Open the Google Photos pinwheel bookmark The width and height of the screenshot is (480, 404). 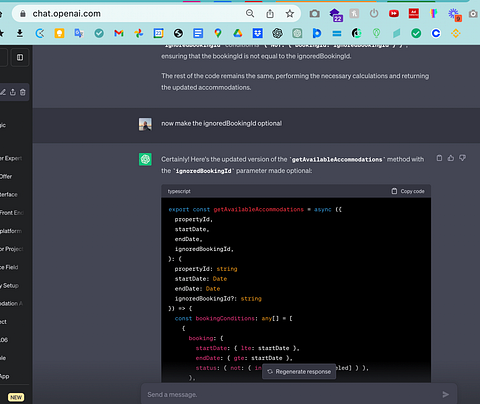(x=139, y=33)
